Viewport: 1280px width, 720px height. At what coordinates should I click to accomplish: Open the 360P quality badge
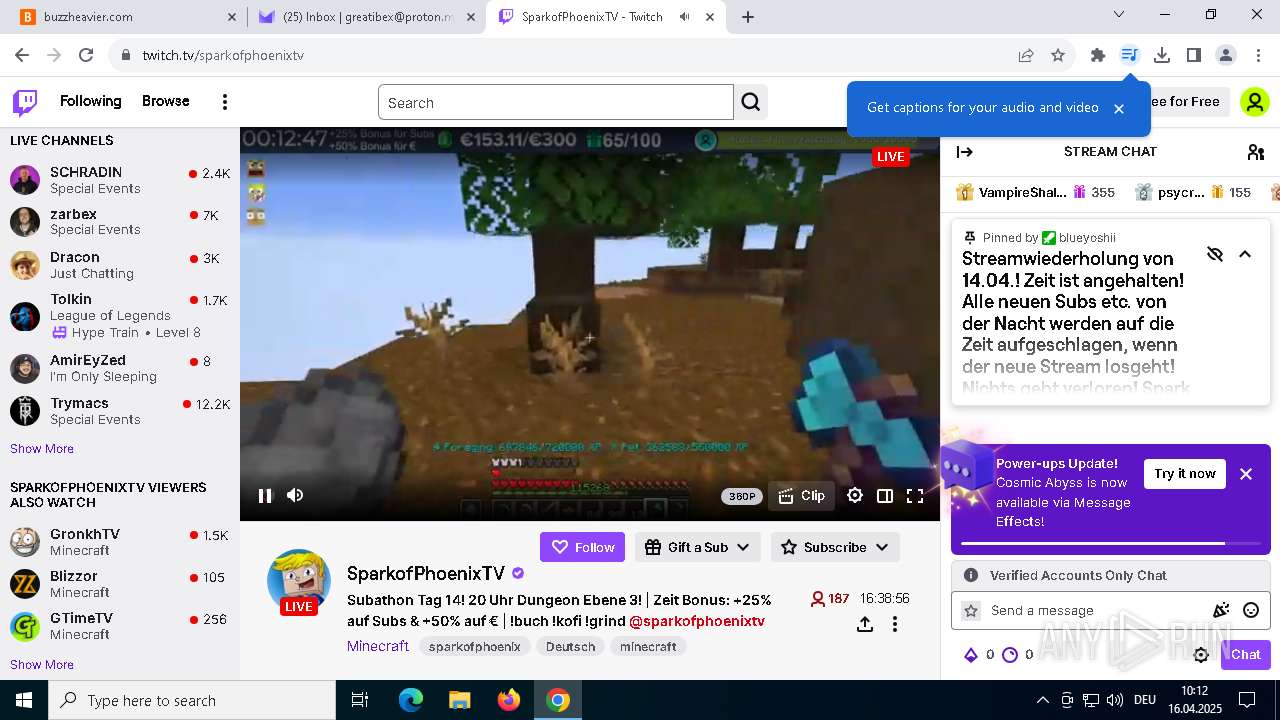pos(742,496)
